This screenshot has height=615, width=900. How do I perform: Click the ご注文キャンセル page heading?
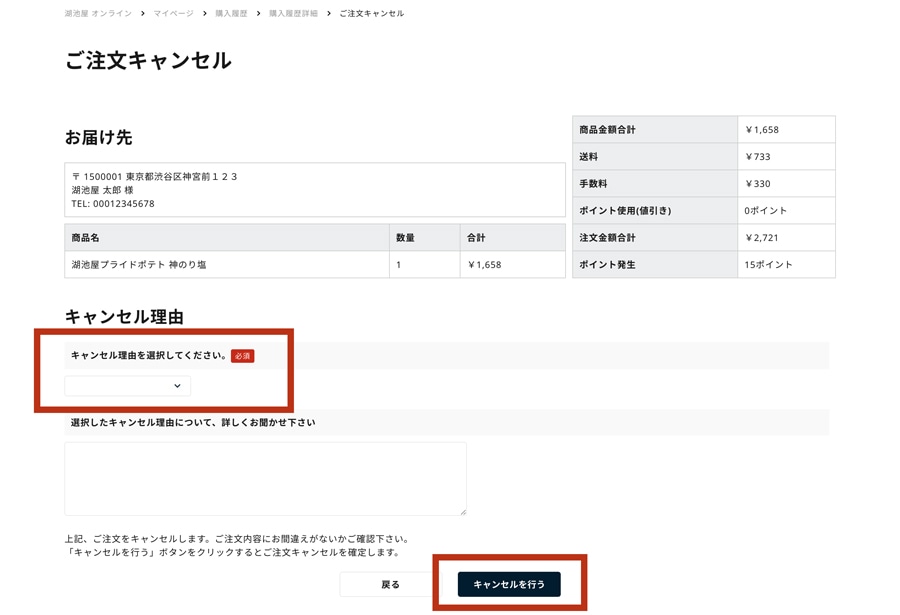coord(148,61)
